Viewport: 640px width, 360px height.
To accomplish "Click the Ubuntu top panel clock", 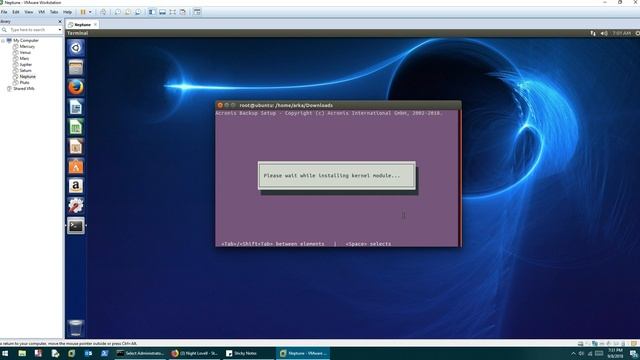I will pos(621,33).
